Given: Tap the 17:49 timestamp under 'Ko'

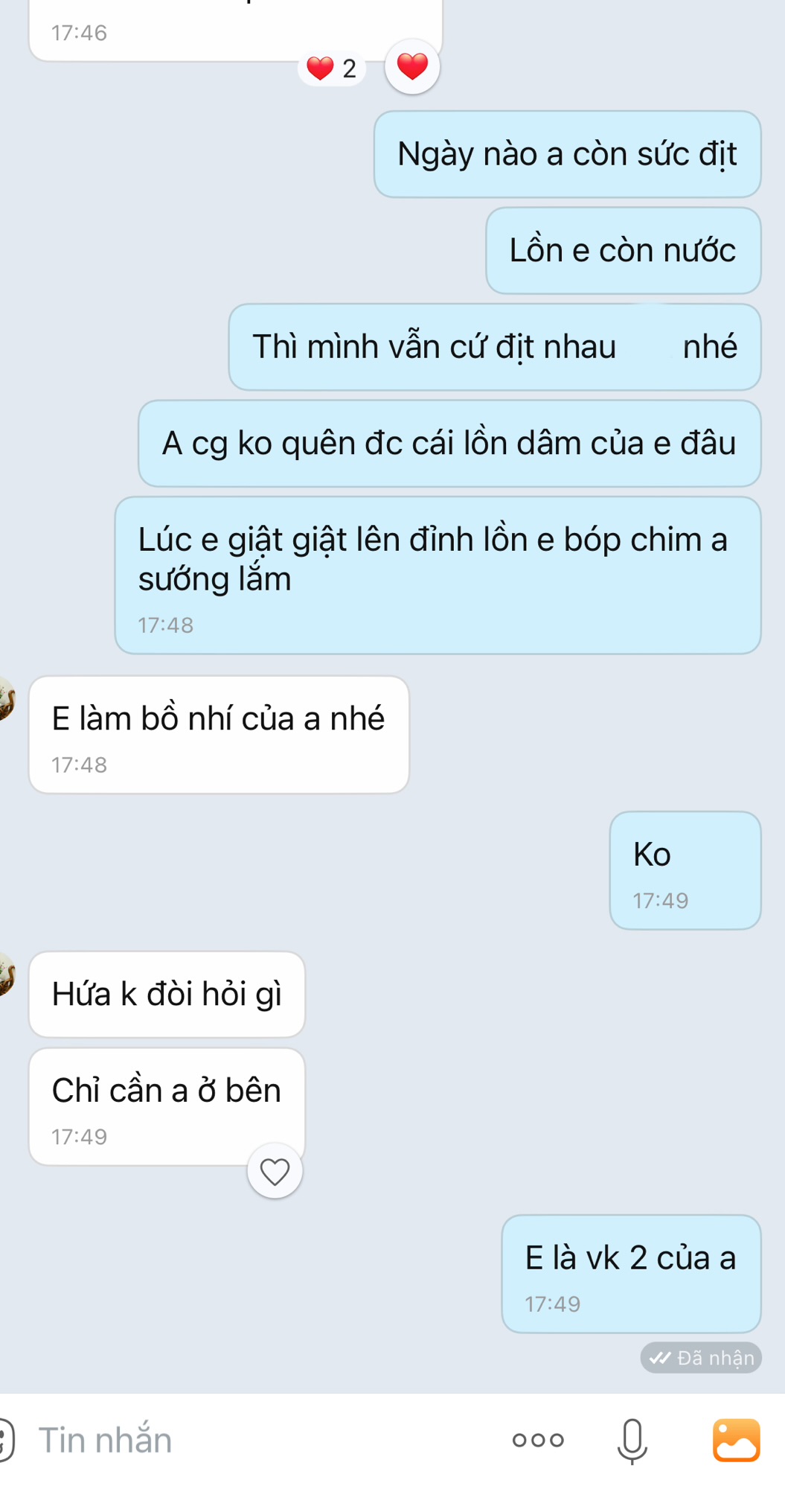Looking at the screenshot, I should (x=661, y=901).
